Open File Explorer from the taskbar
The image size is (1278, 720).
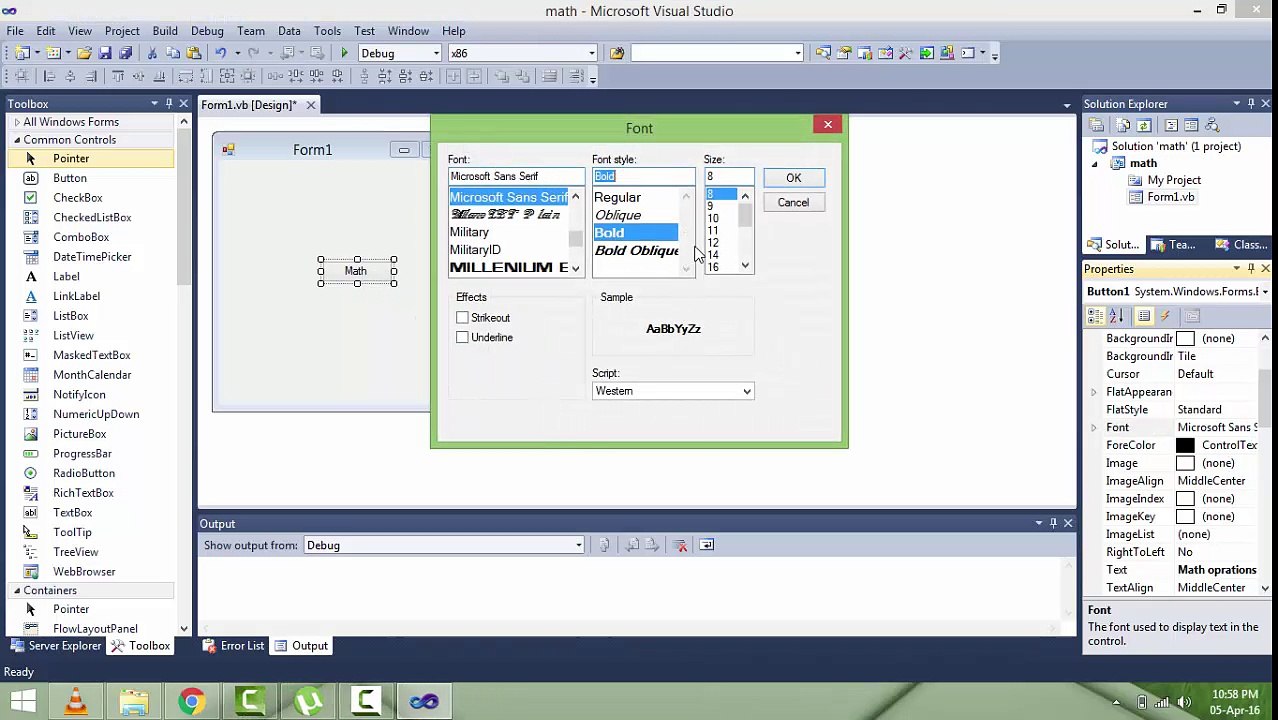pos(134,701)
